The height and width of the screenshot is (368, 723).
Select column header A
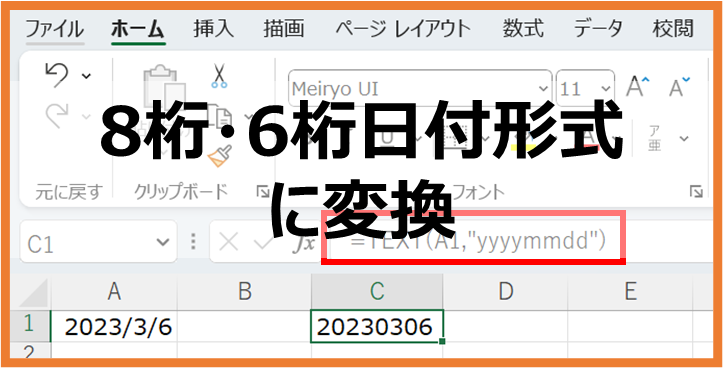114,292
